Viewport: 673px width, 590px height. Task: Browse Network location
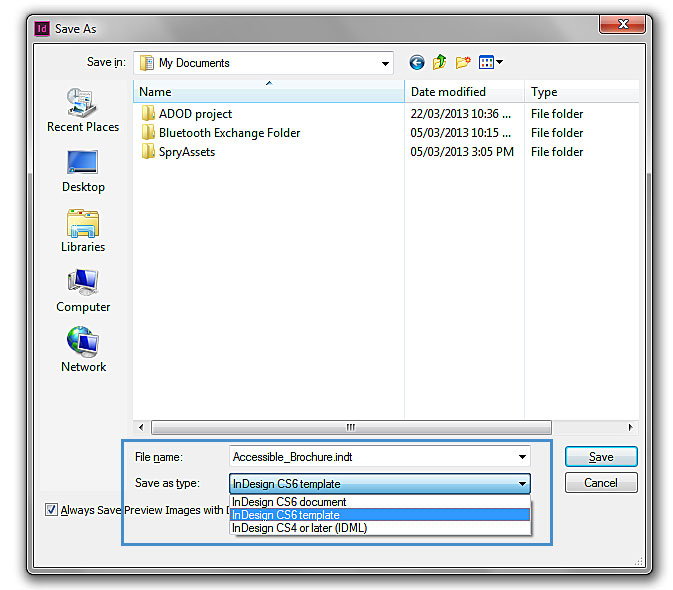pos(83,350)
